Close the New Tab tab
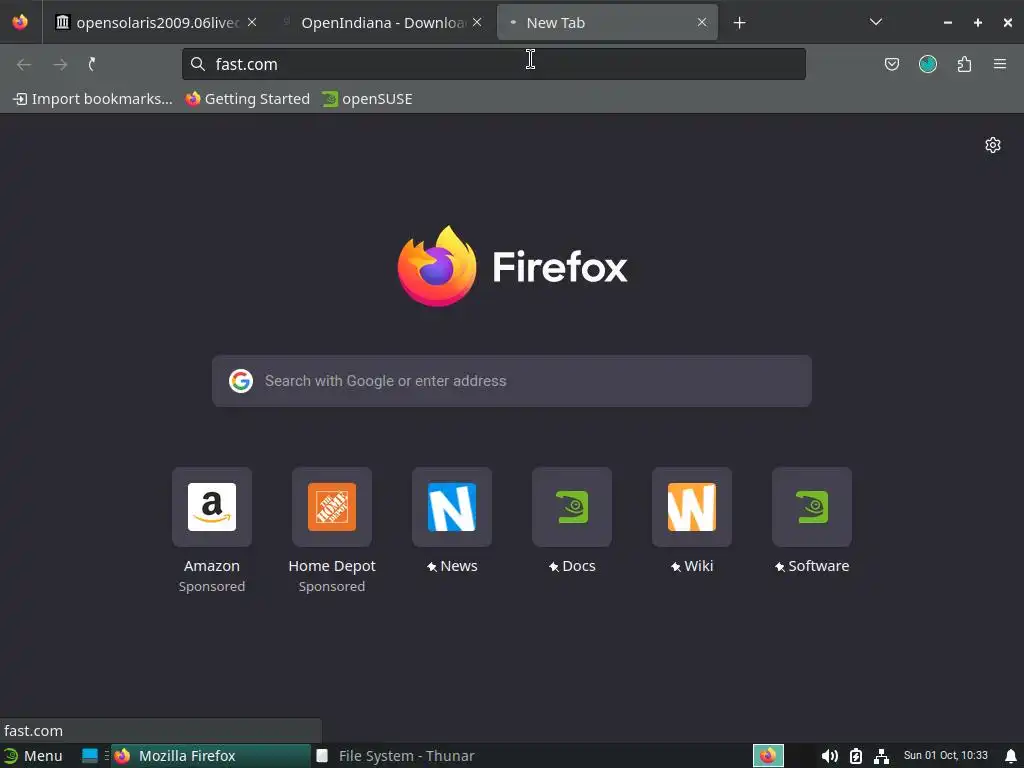The height and width of the screenshot is (768, 1024). tap(702, 22)
